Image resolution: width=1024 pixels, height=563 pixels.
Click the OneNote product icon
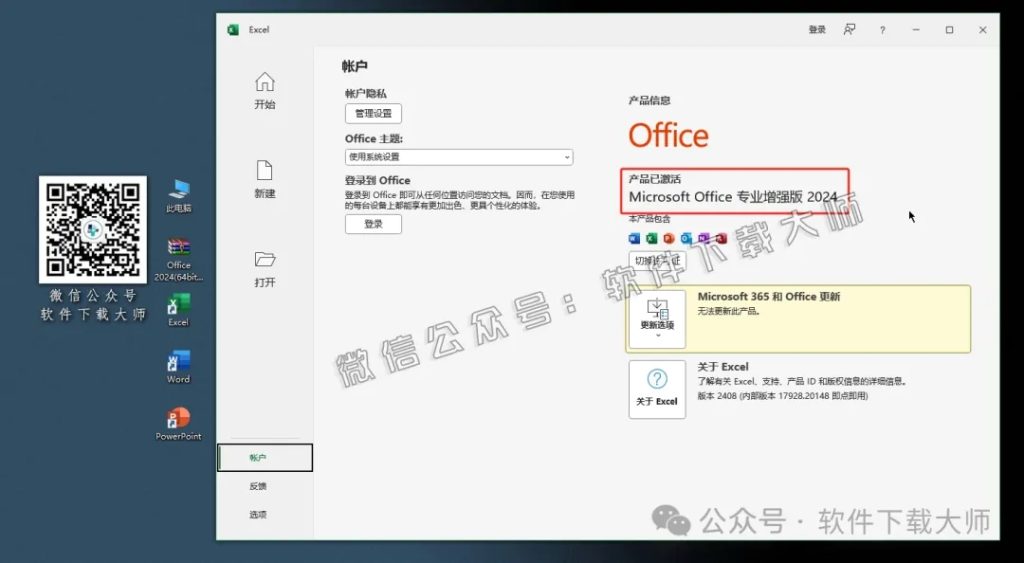[x=703, y=238]
